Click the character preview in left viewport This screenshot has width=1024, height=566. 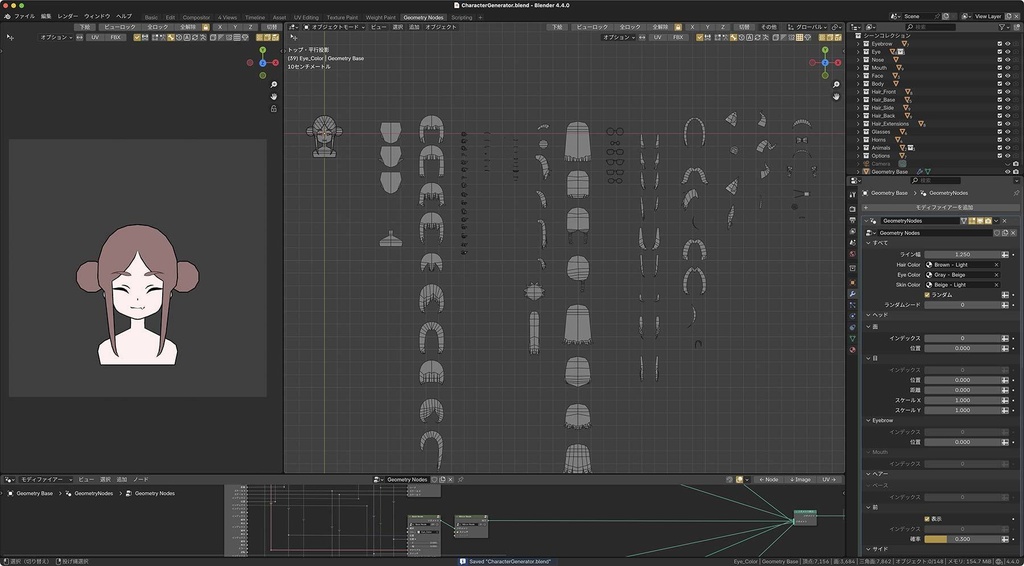[138, 295]
